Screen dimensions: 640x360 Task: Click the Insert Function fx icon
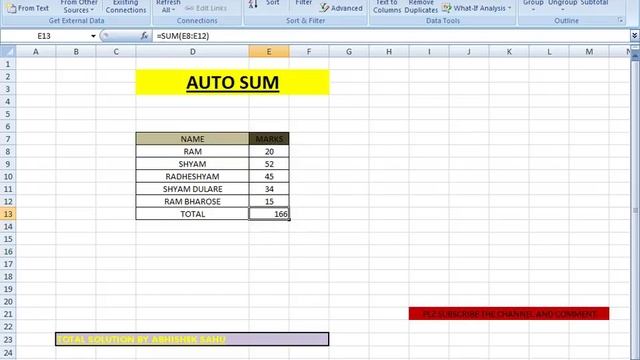[x=144, y=36]
